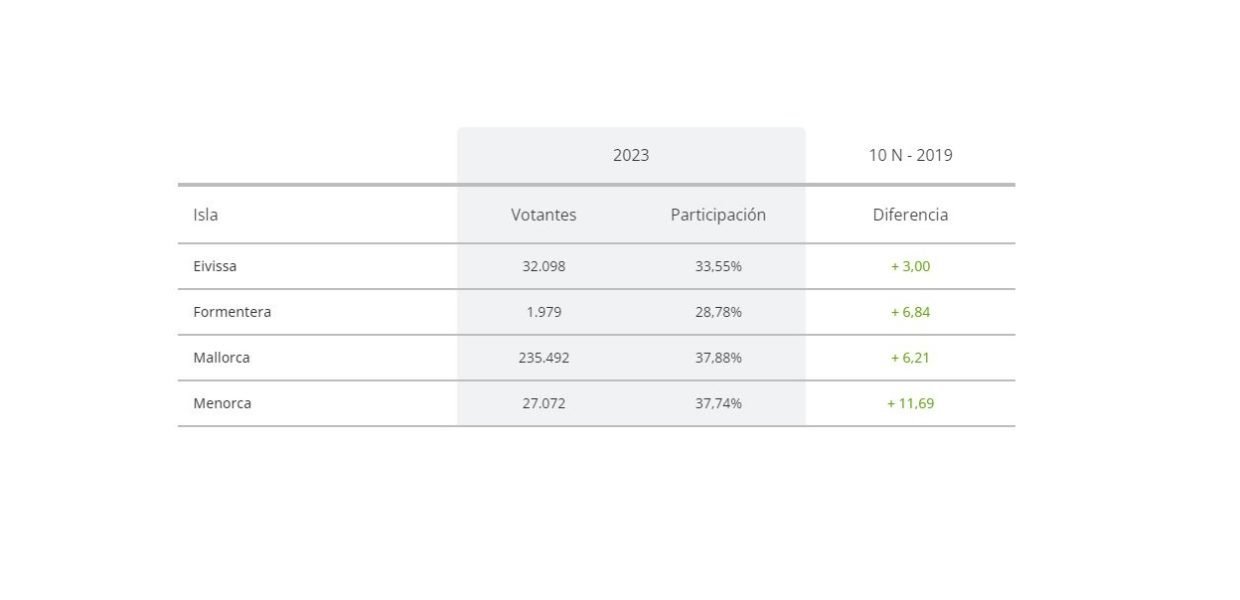The width and height of the screenshot is (1240, 600).
Task: Click the 37,88% participation cell
Action: 718,357
